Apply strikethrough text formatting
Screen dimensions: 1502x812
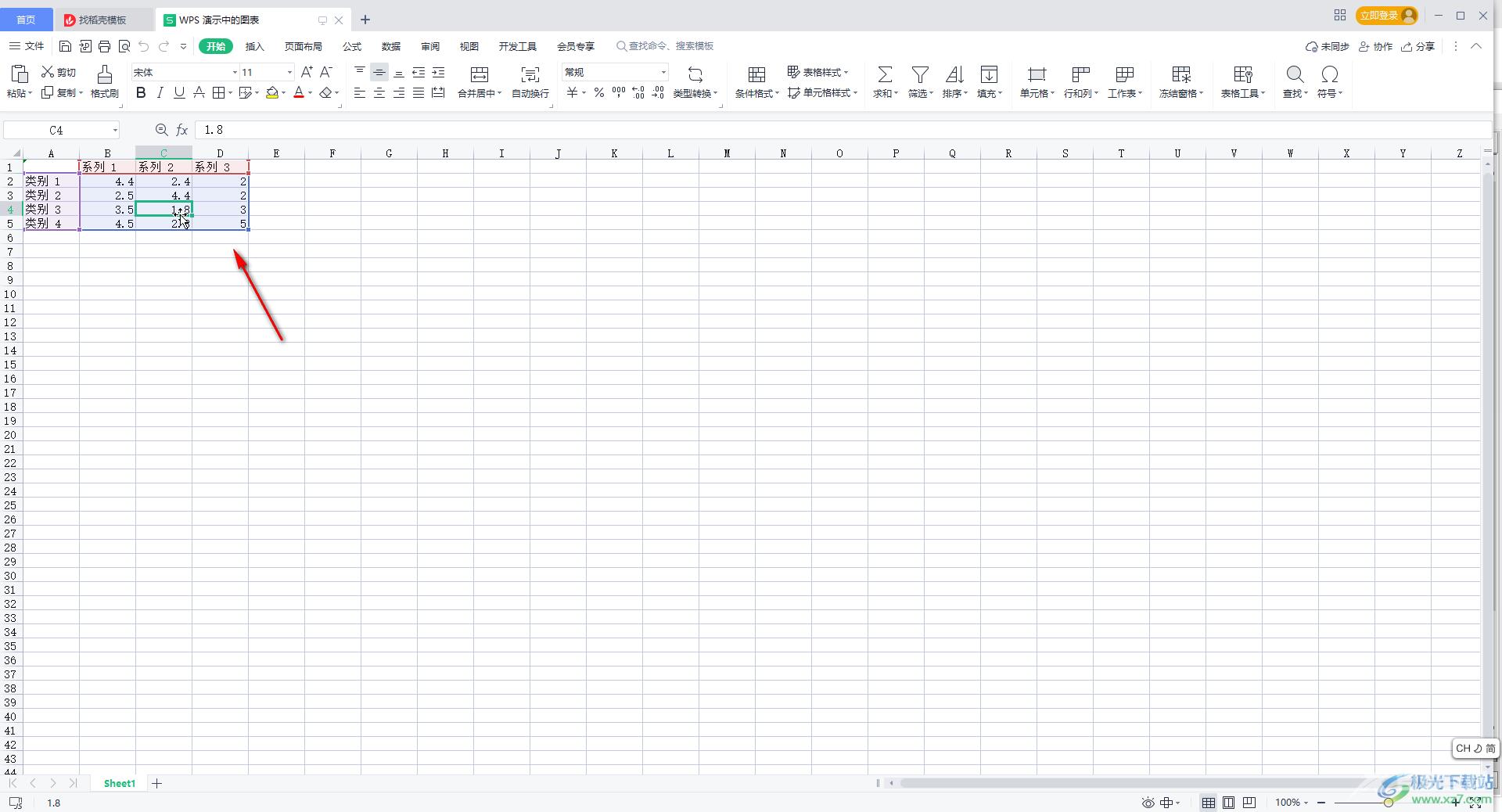pyautogui.click(x=199, y=93)
